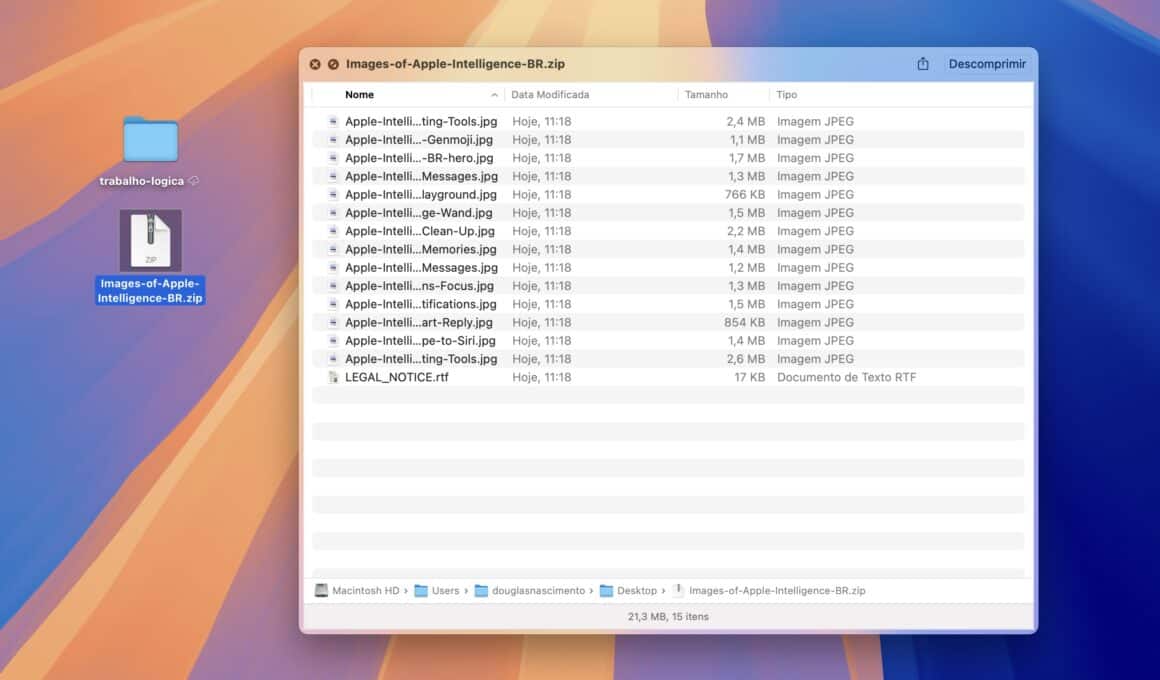The image size is (1160, 680).
Task: Toggle the sort arrow in Nome header
Action: coord(494,95)
